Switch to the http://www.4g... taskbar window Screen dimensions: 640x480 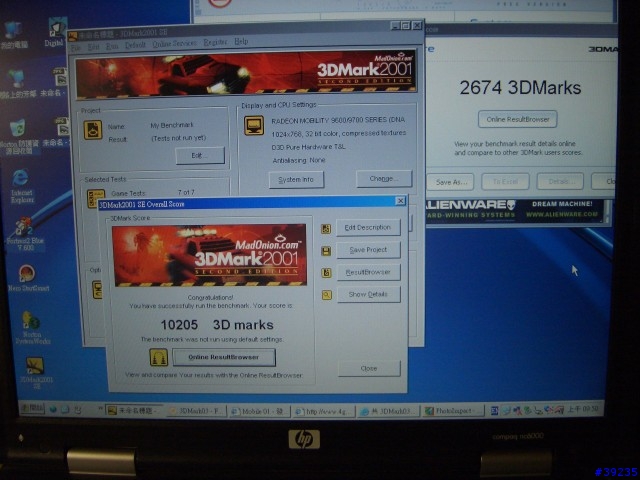[324, 411]
